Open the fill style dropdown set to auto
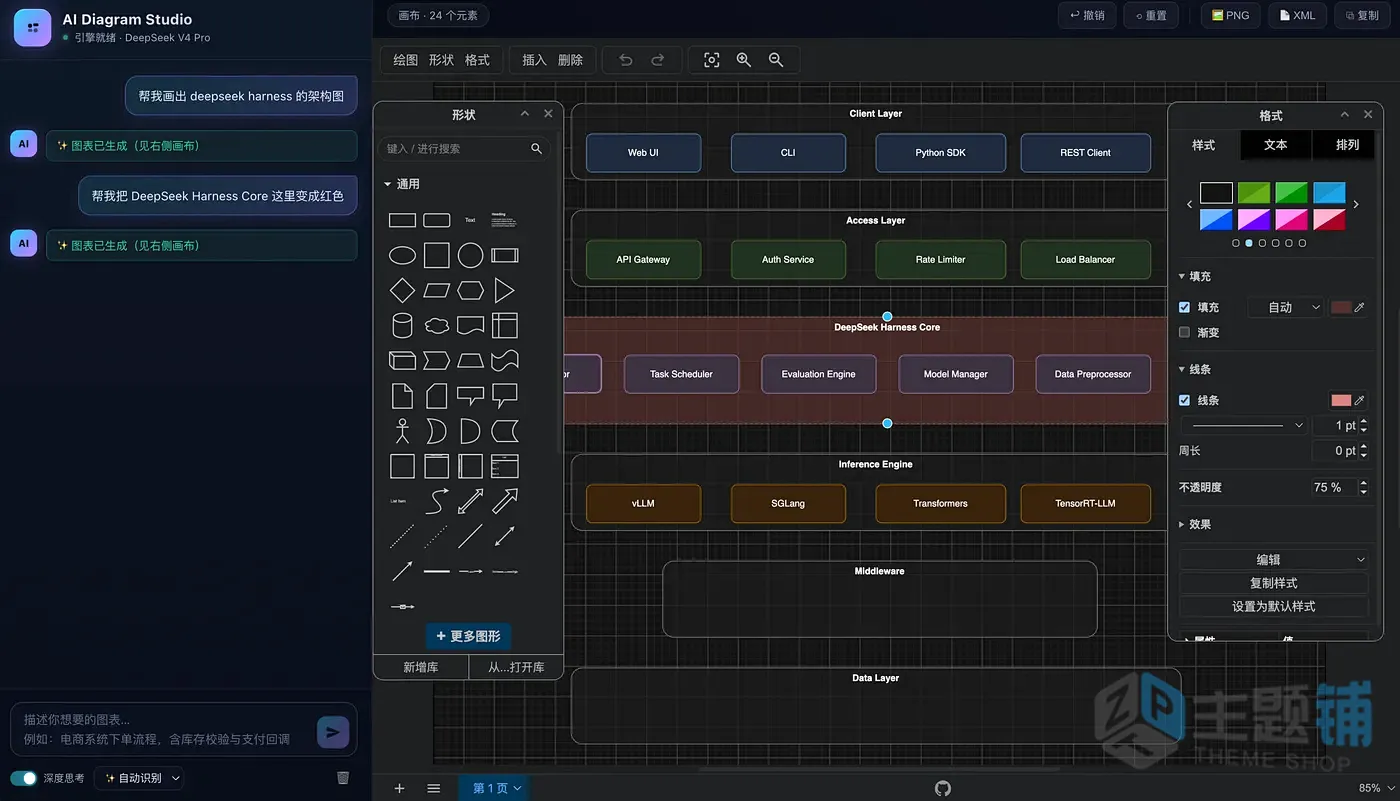1400x801 pixels. (x=1287, y=308)
